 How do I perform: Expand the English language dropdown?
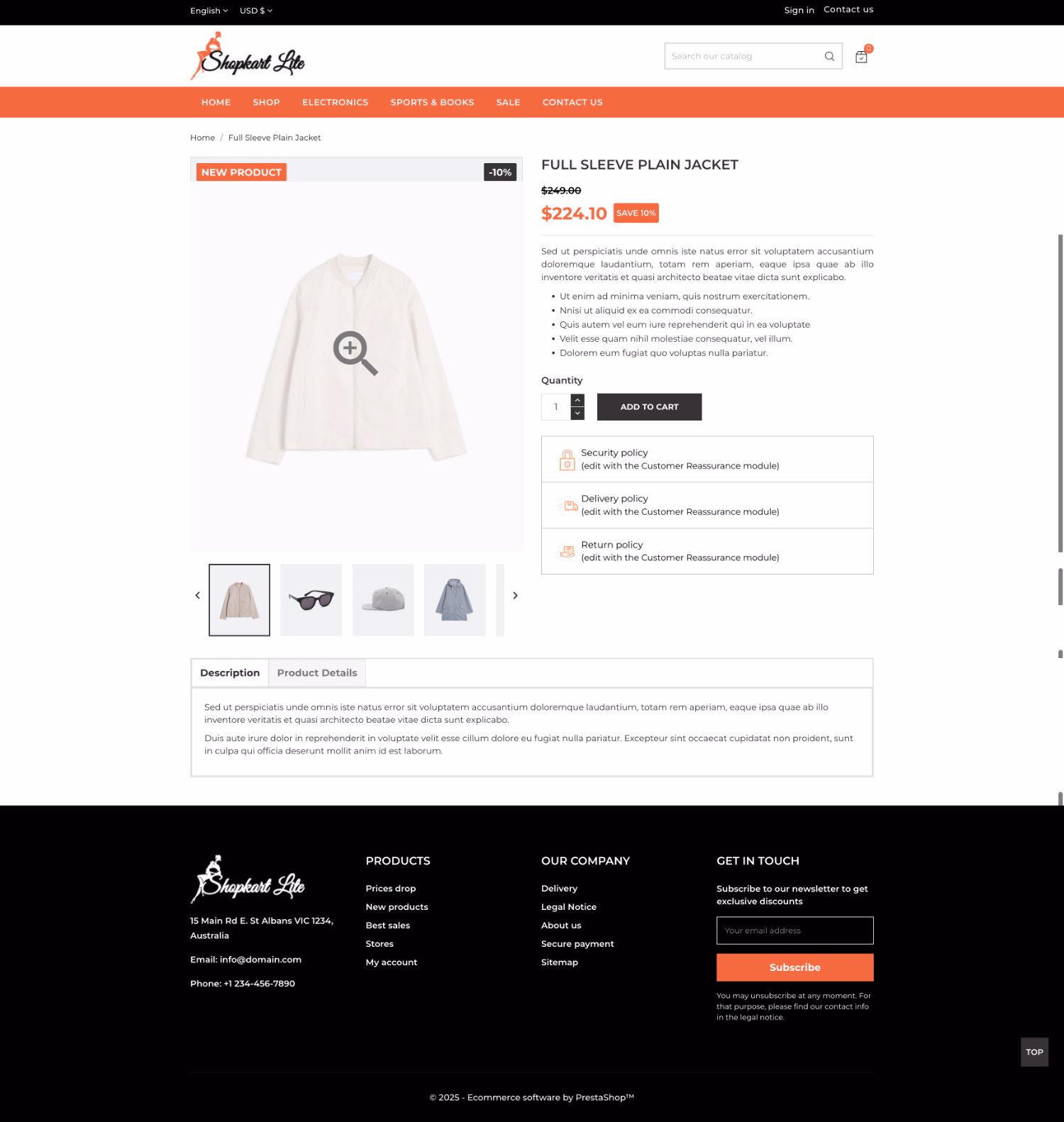pos(209,11)
